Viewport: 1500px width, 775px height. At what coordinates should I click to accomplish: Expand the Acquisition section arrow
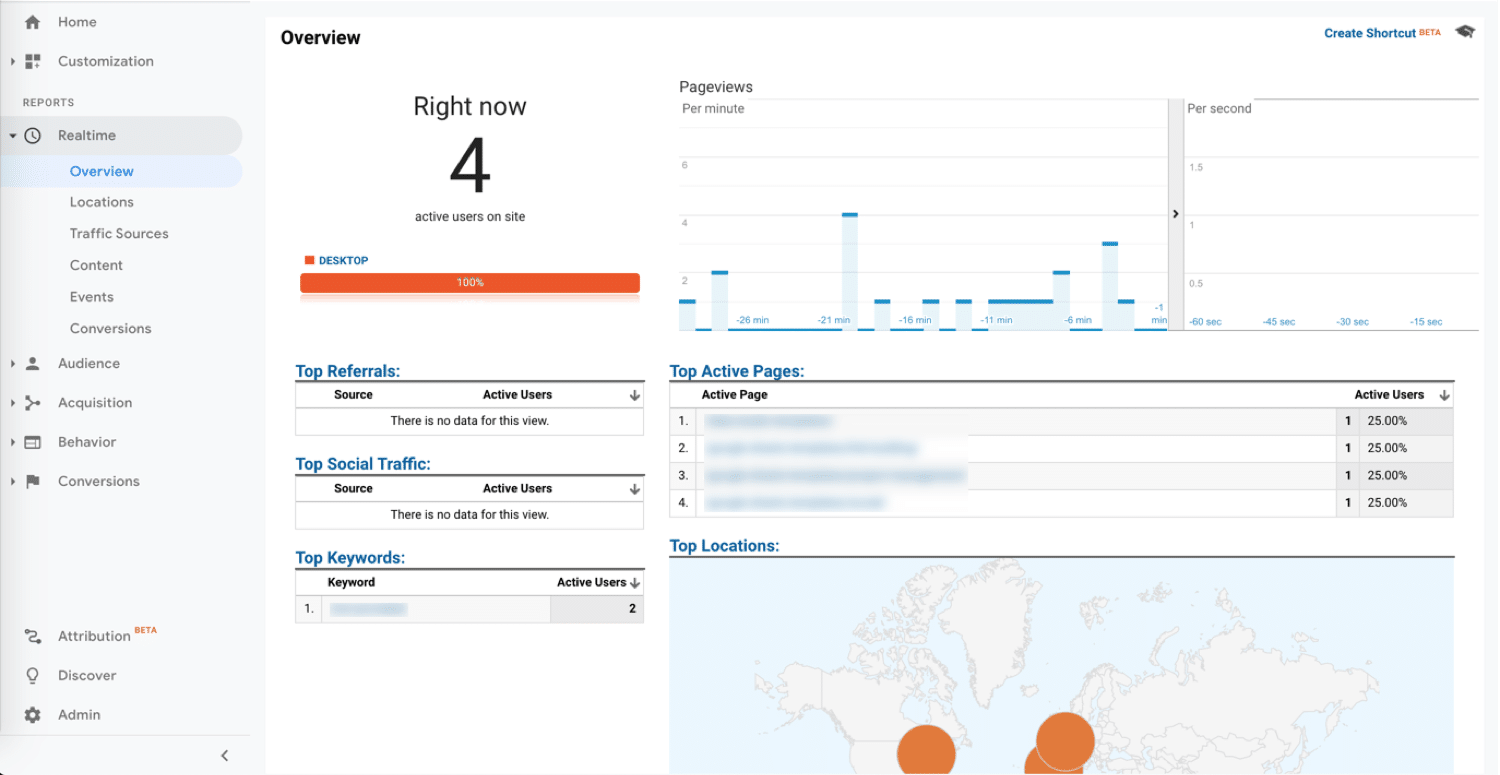13,403
